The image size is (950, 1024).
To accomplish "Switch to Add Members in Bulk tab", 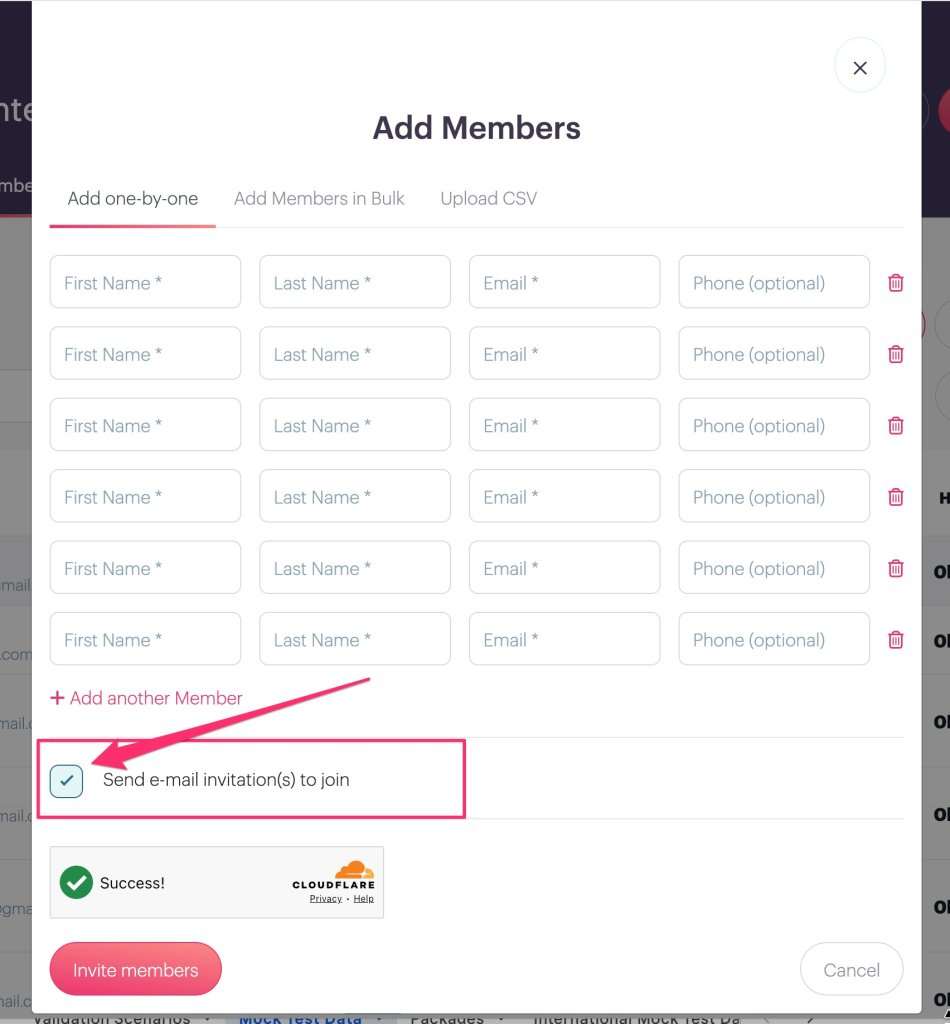I will pyautogui.click(x=319, y=199).
